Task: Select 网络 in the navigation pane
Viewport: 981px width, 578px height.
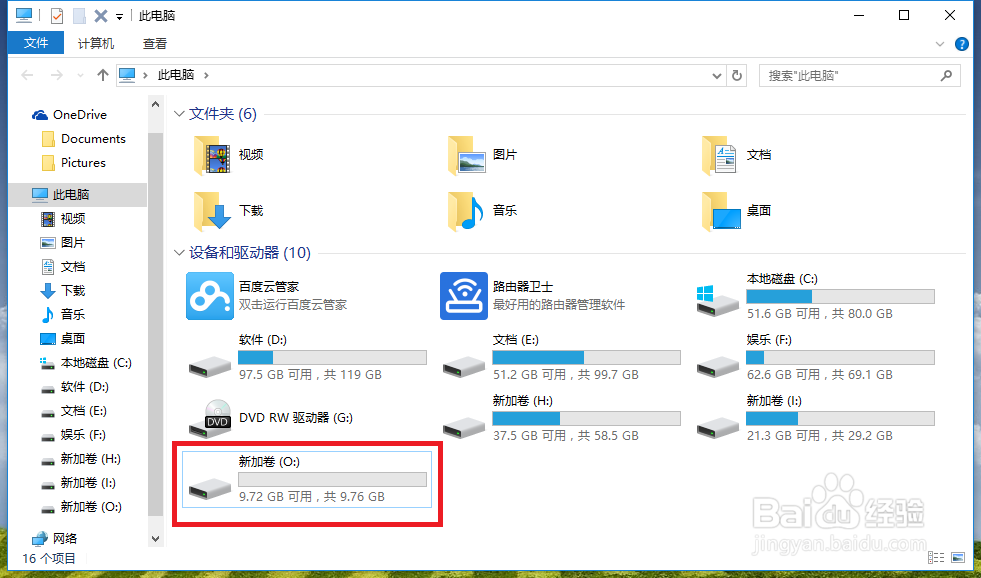Action: pos(55,538)
